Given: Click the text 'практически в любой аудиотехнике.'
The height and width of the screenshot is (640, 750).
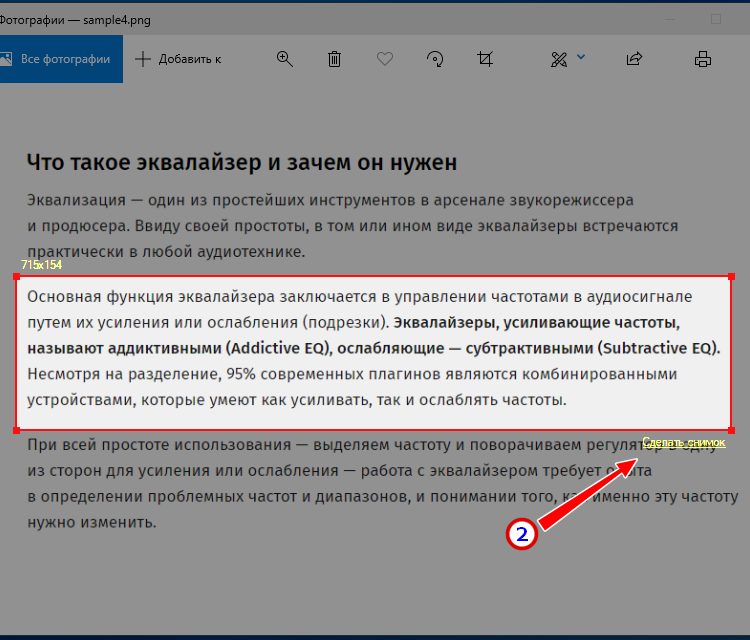Looking at the screenshot, I should (x=166, y=252).
